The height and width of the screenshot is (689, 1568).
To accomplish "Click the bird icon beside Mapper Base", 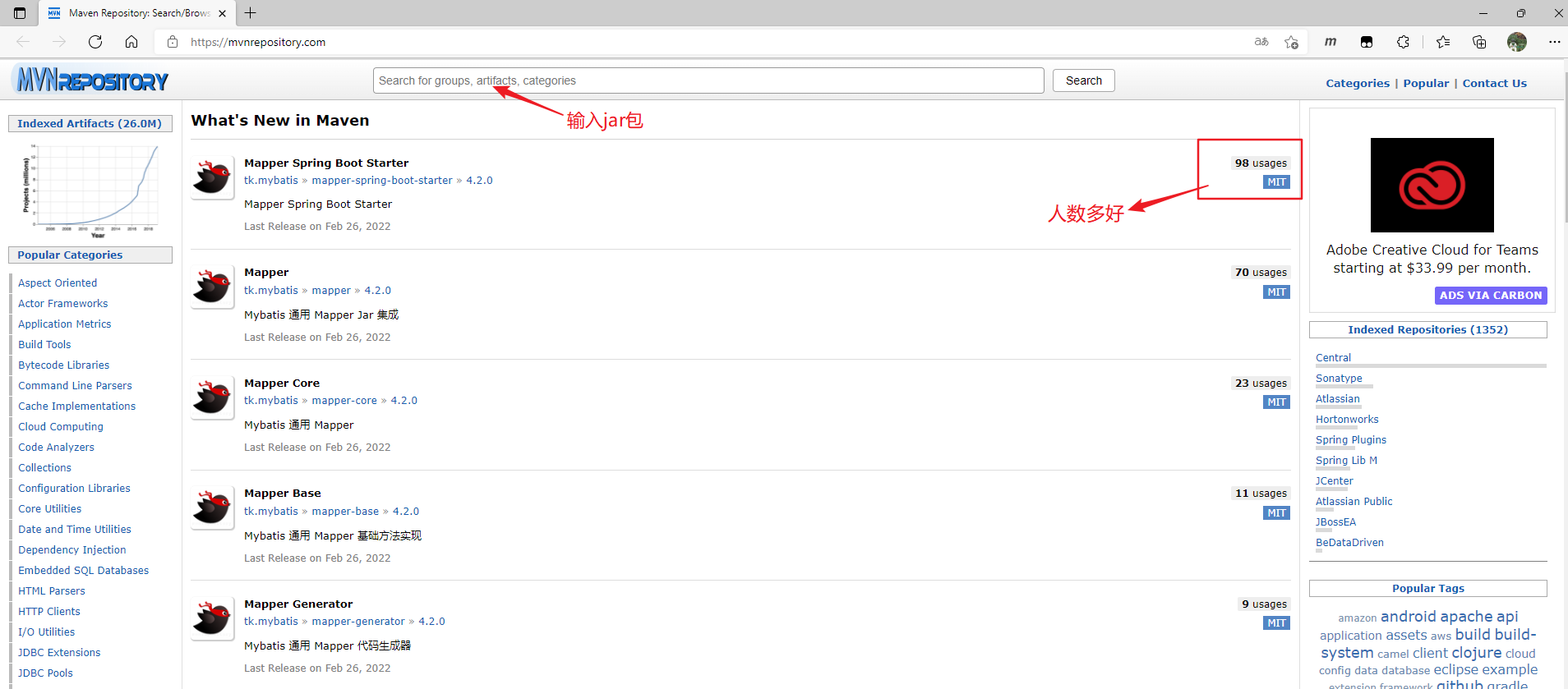I will [212, 508].
